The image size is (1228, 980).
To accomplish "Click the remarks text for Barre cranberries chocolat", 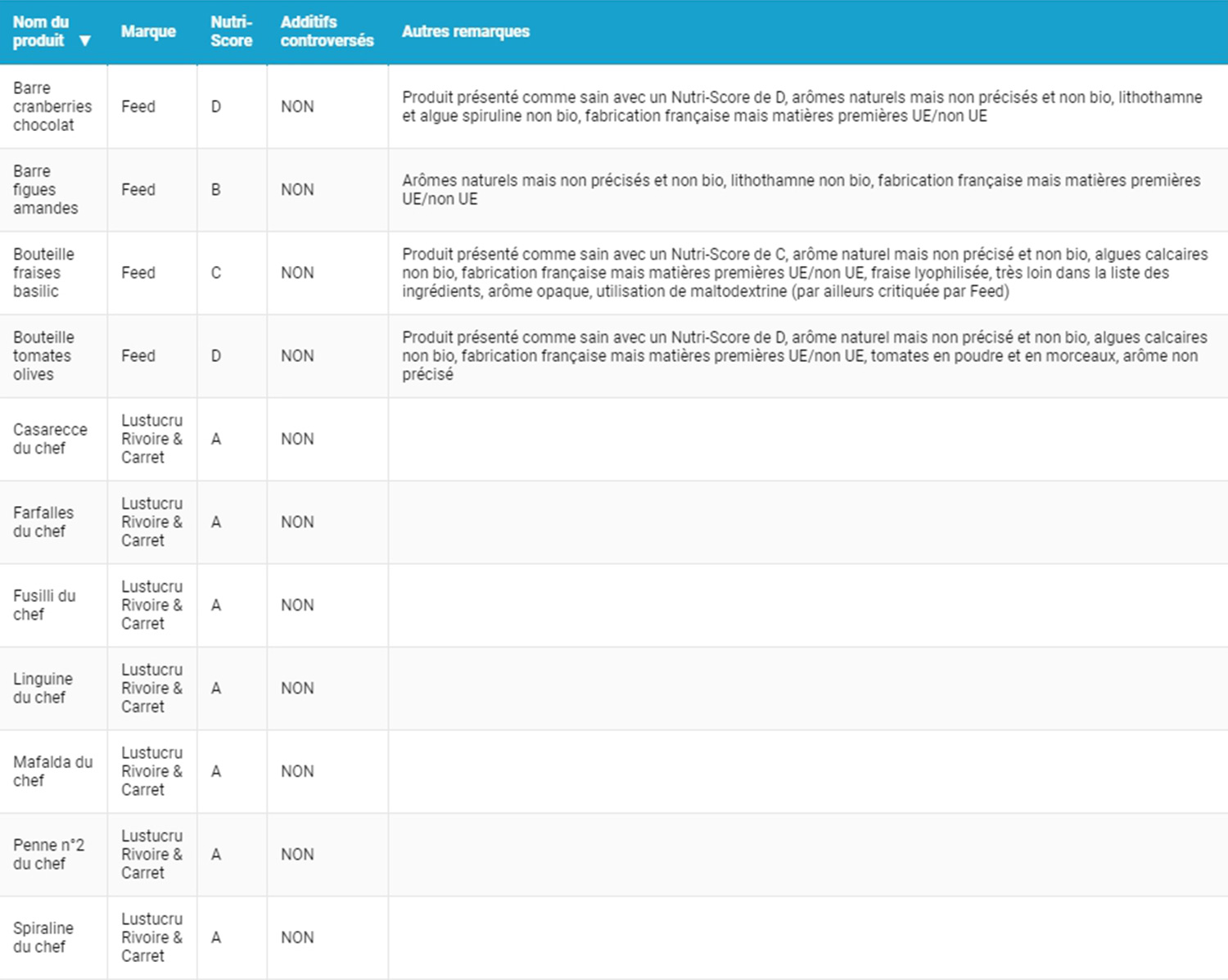I will (x=801, y=106).
